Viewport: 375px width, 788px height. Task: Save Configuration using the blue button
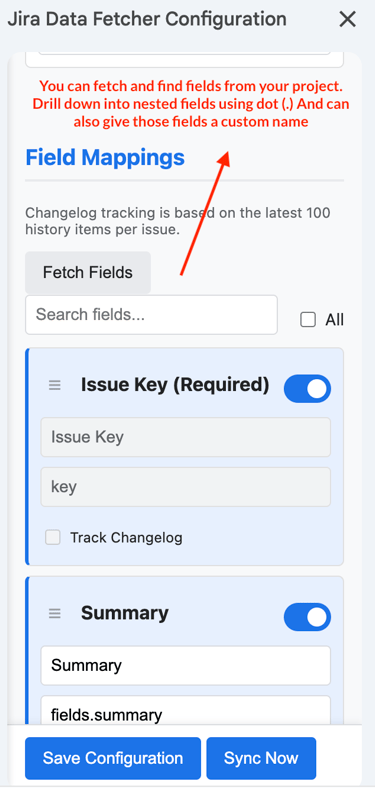tap(113, 758)
